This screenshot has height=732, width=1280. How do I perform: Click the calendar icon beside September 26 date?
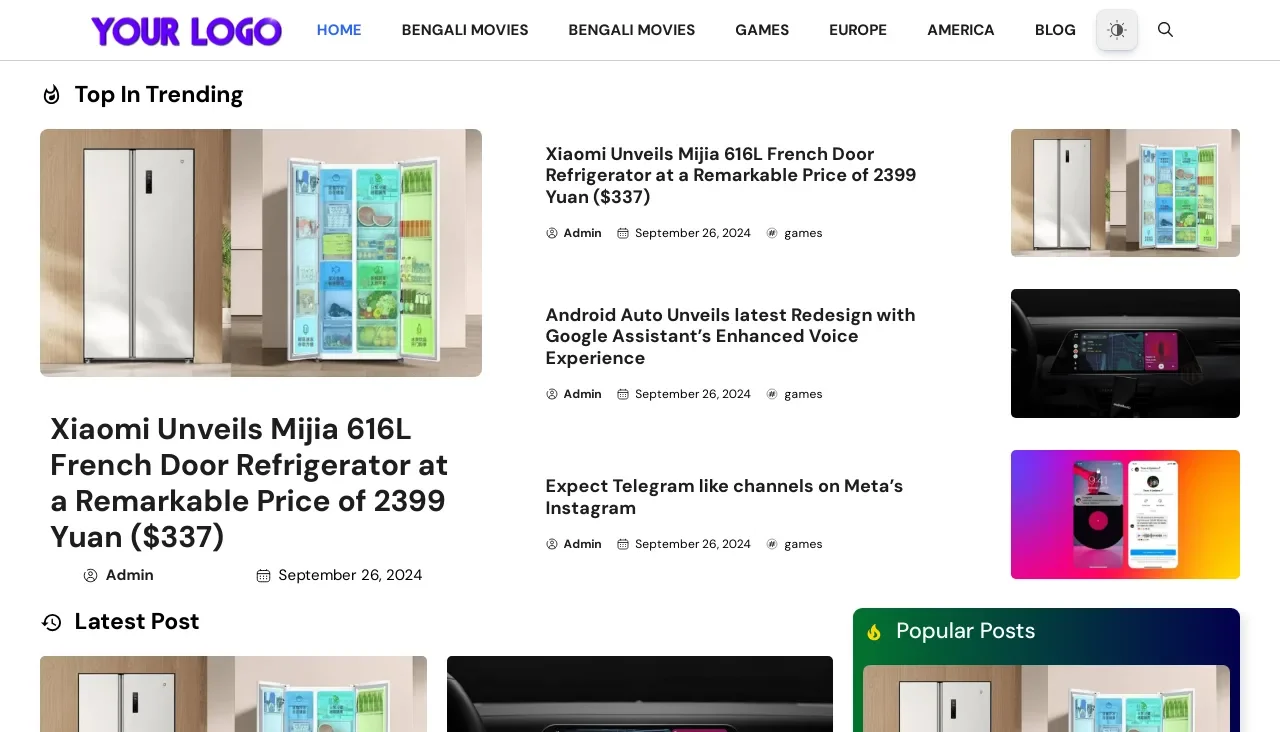pos(623,233)
